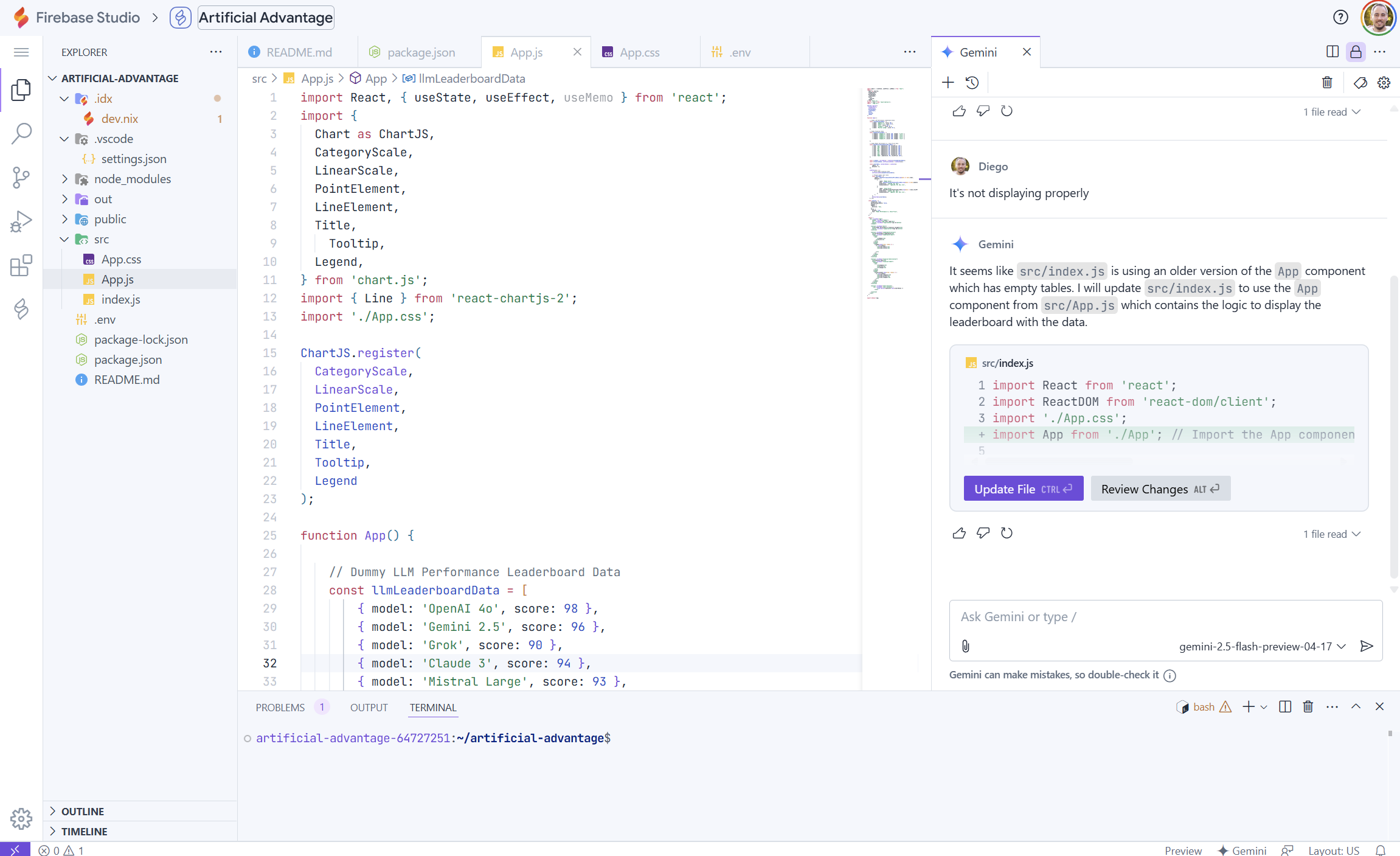The image size is (1400, 856).
Task: Open dev.nix in the file tree
Action: tap(120, 119)
